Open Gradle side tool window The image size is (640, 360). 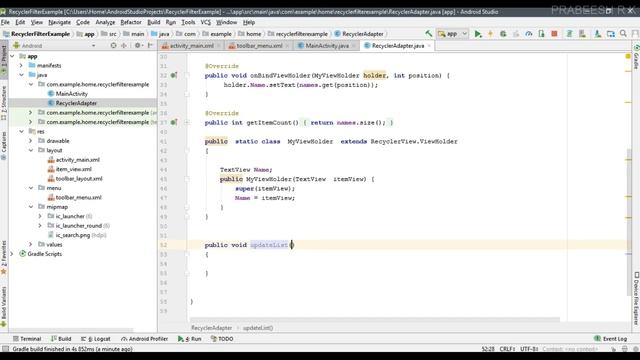[636, 57]
